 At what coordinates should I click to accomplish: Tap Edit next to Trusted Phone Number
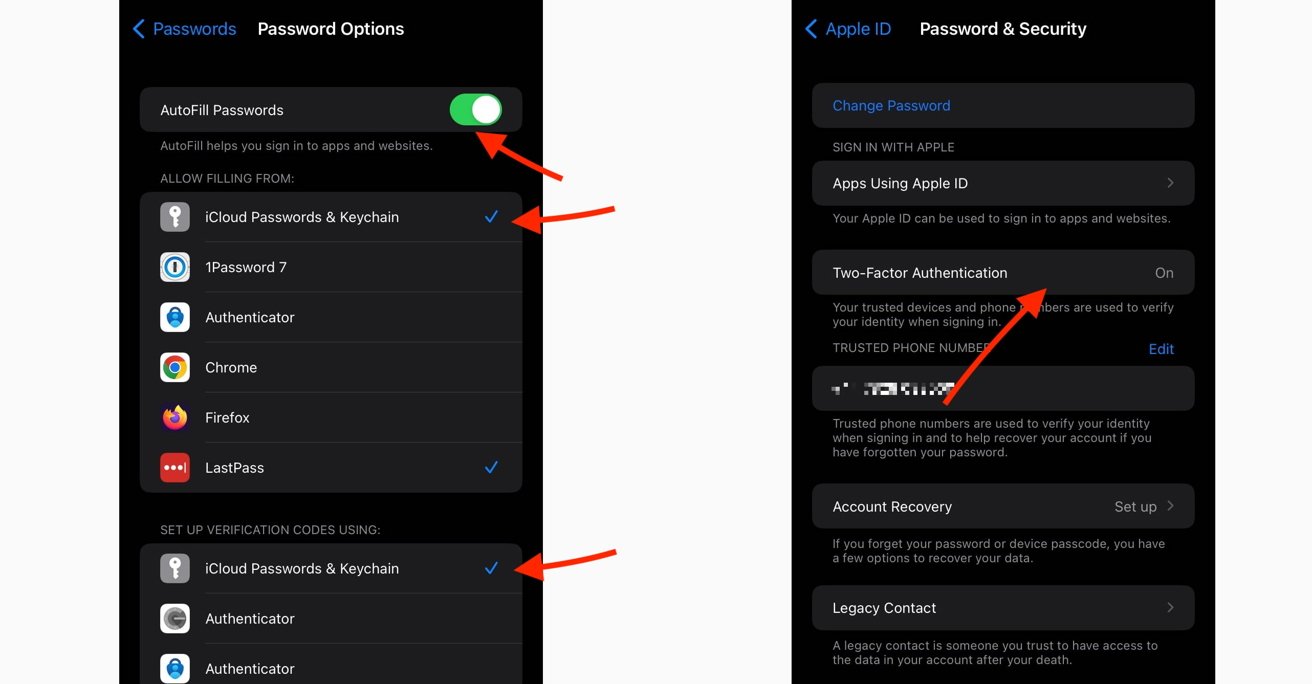tap(1161, 349)
